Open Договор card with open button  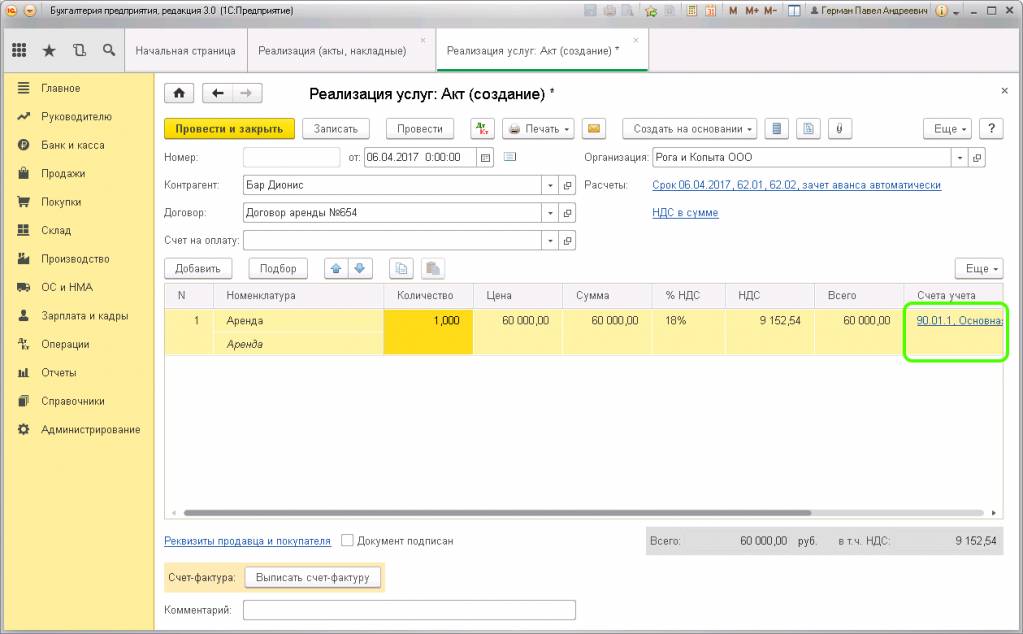pos(568,213)
